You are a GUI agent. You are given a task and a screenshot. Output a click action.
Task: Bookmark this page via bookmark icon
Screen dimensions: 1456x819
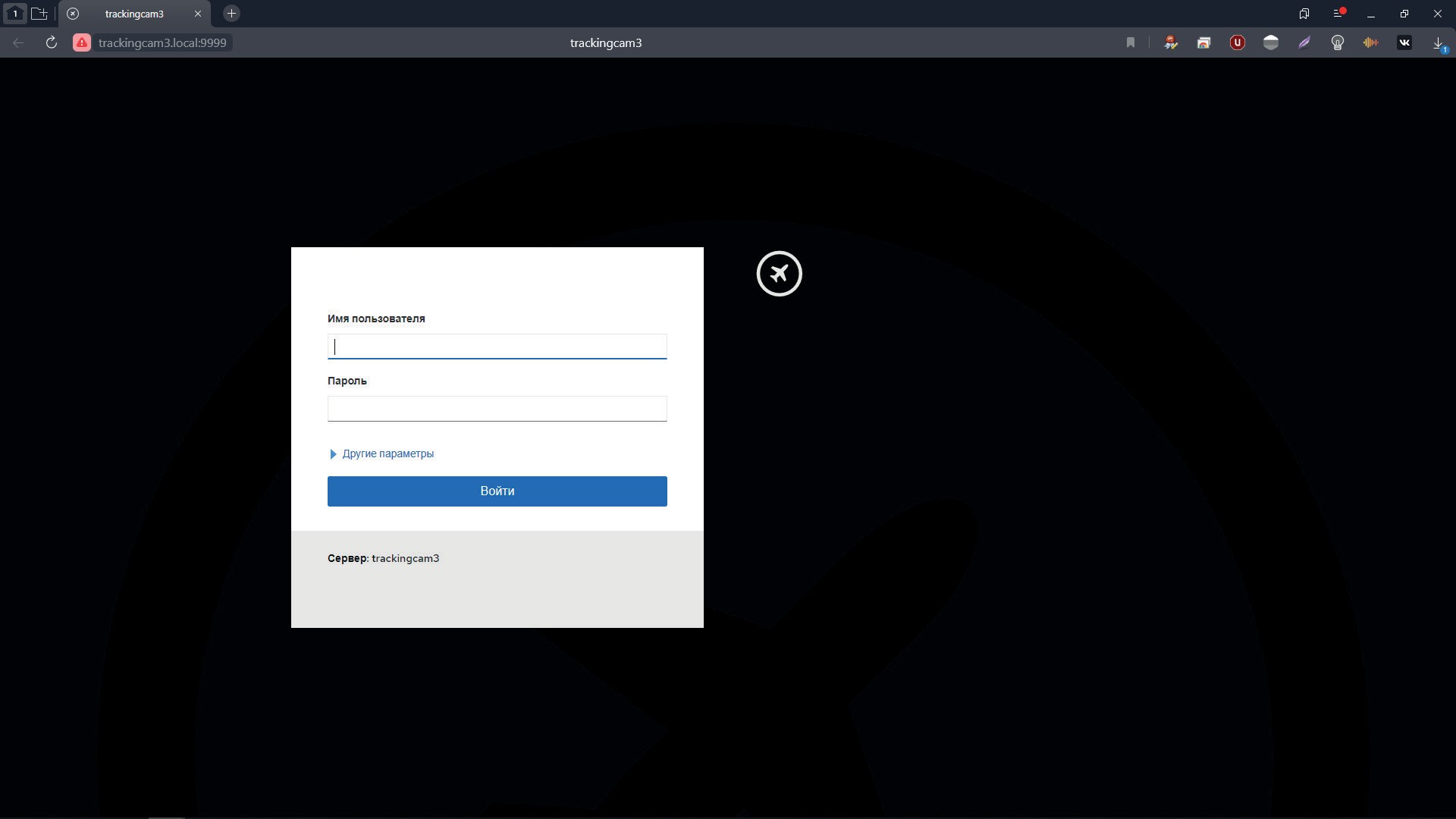pyautogui.click(x=1131, y=42)
